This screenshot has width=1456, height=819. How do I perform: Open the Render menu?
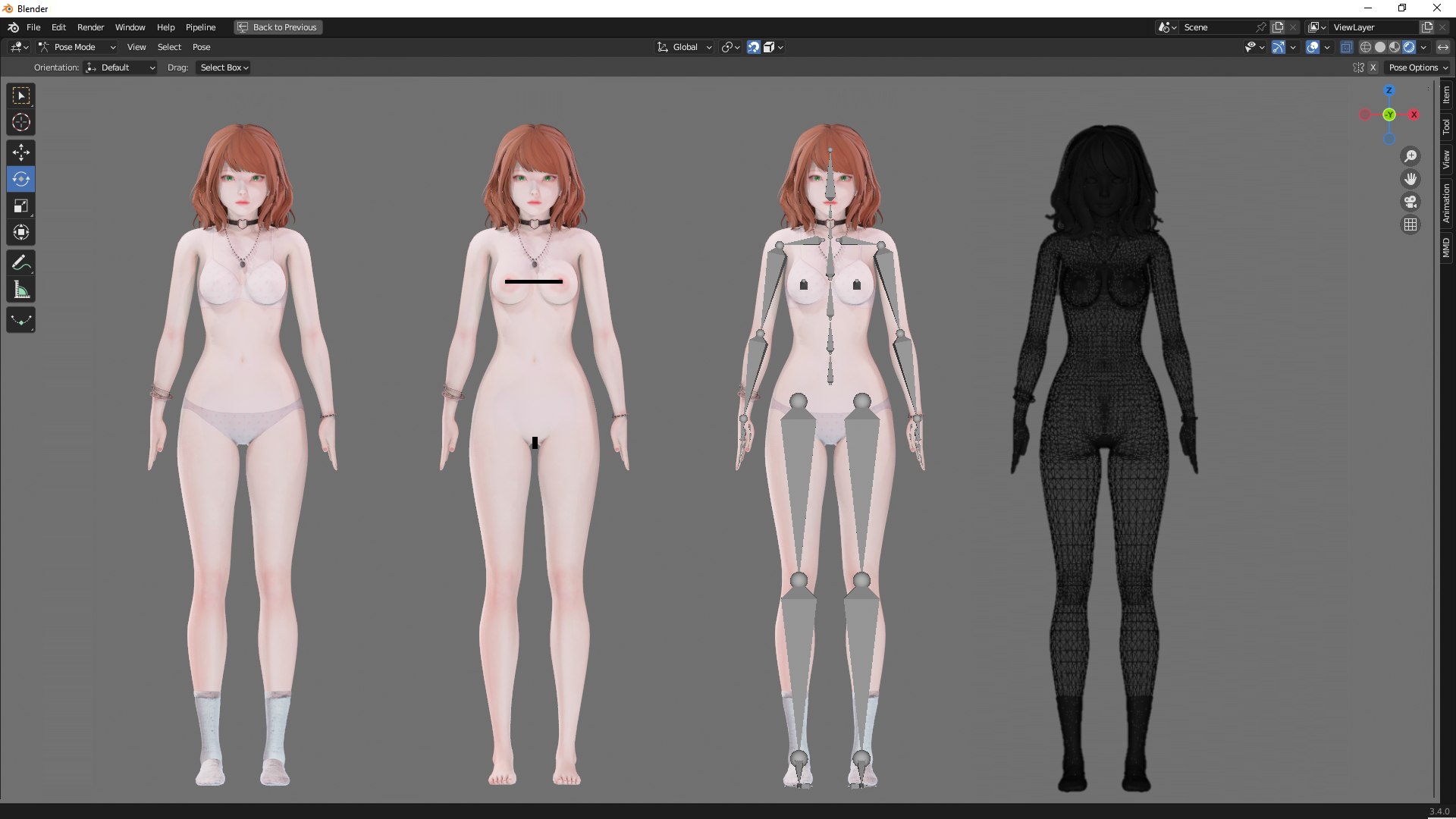(90, 27)
